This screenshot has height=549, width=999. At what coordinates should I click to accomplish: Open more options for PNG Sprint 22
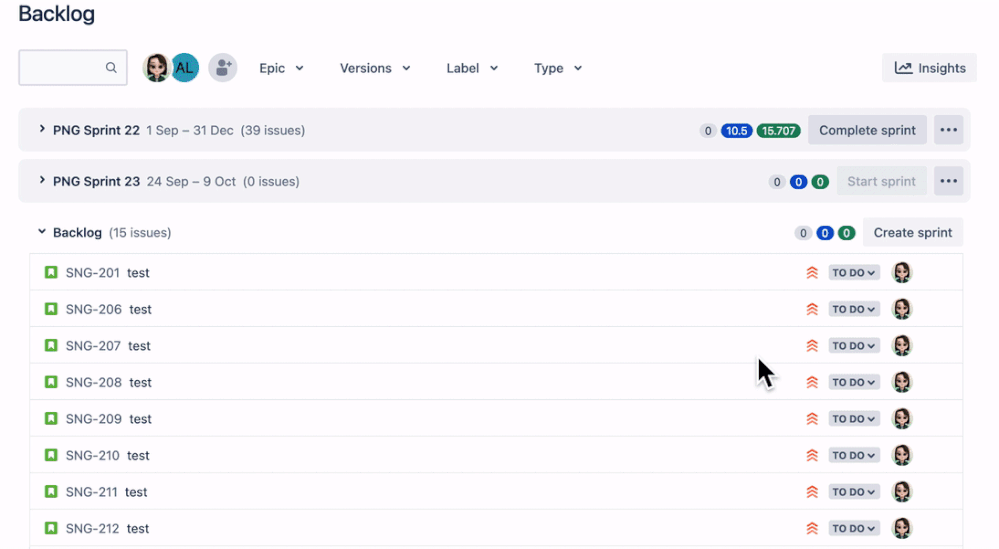(949, 130)
